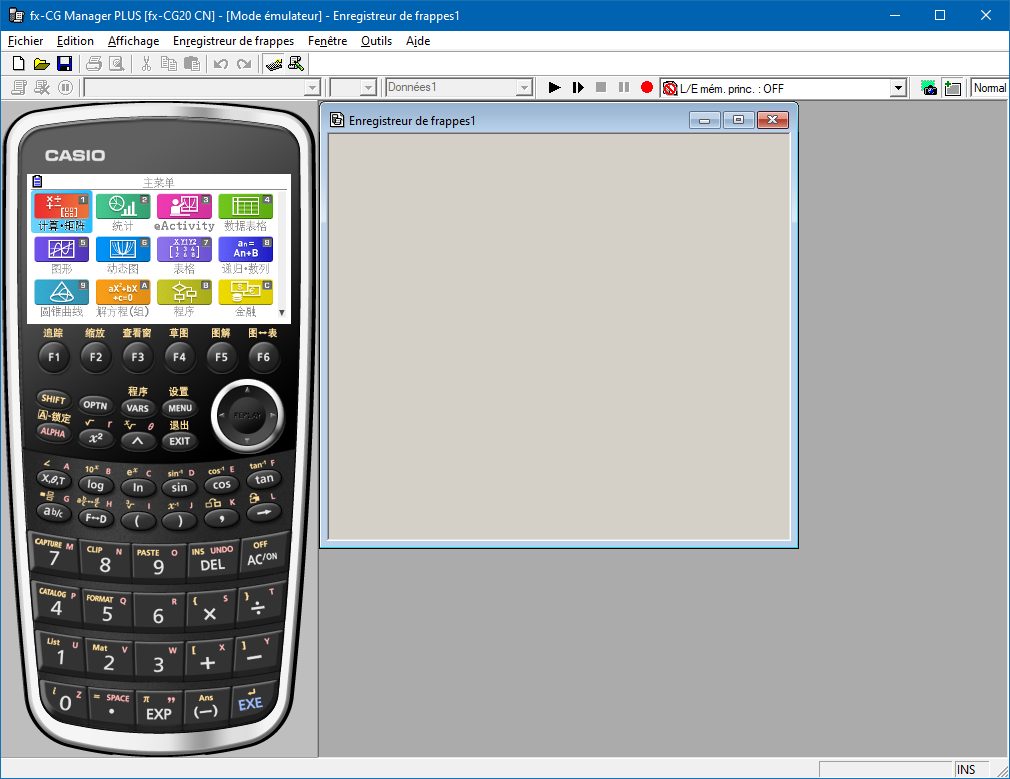Start recording with the red circle button

click(647, 88)
